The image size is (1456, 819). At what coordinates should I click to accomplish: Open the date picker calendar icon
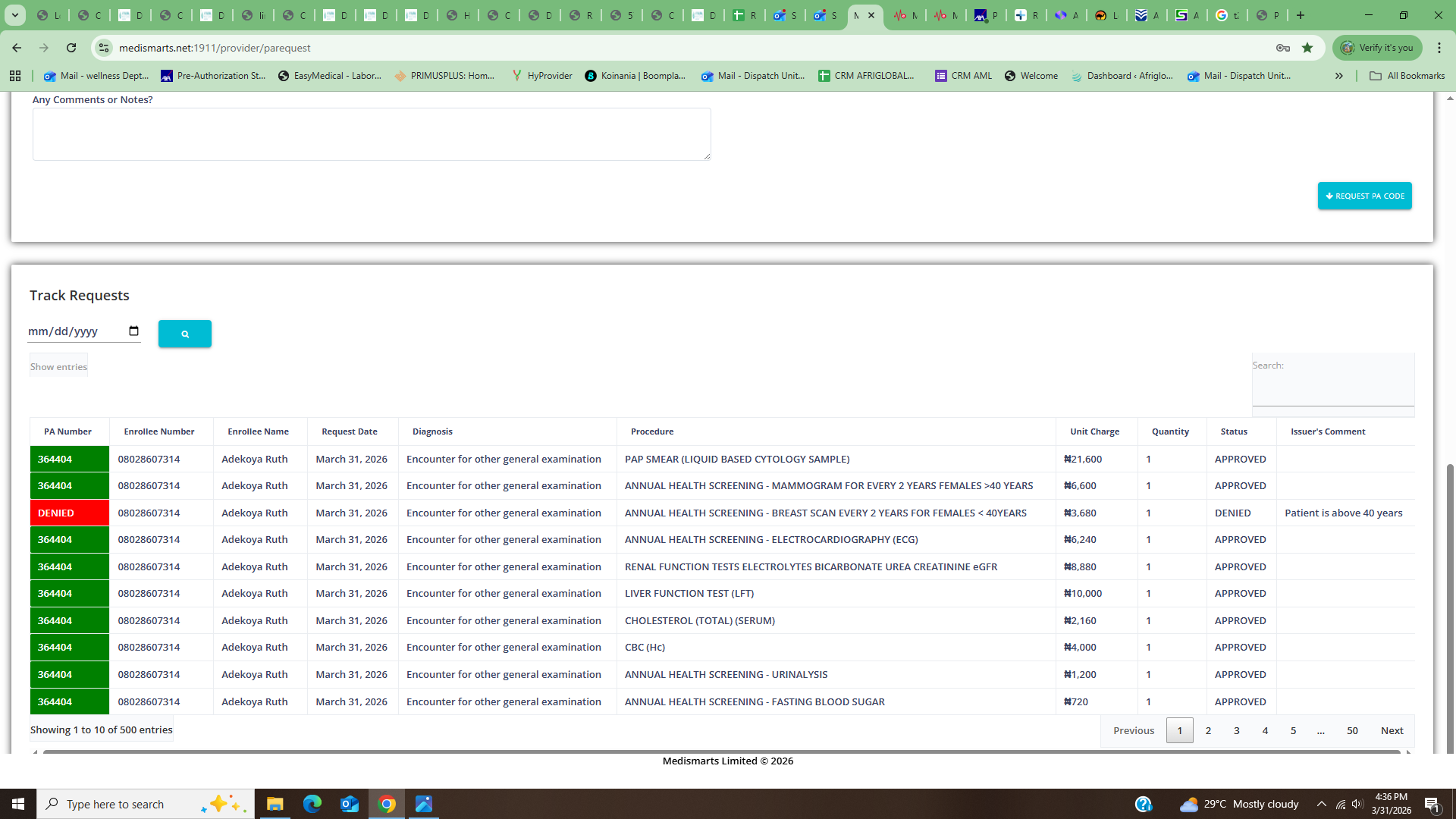[x=134, y=331]
